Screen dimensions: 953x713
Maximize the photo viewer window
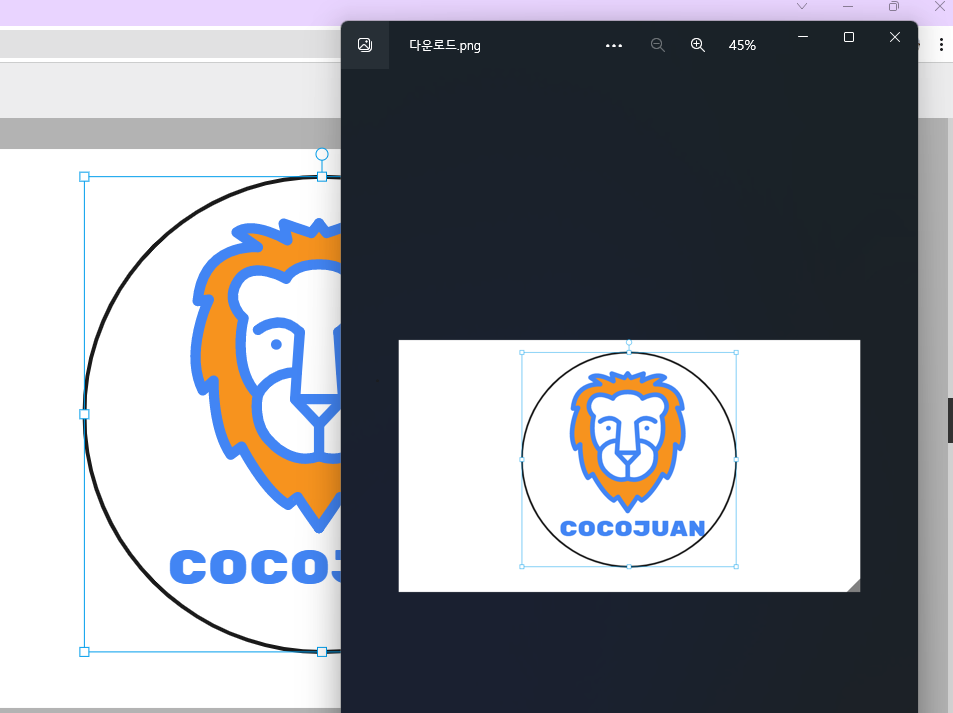(x=849, y=37)
